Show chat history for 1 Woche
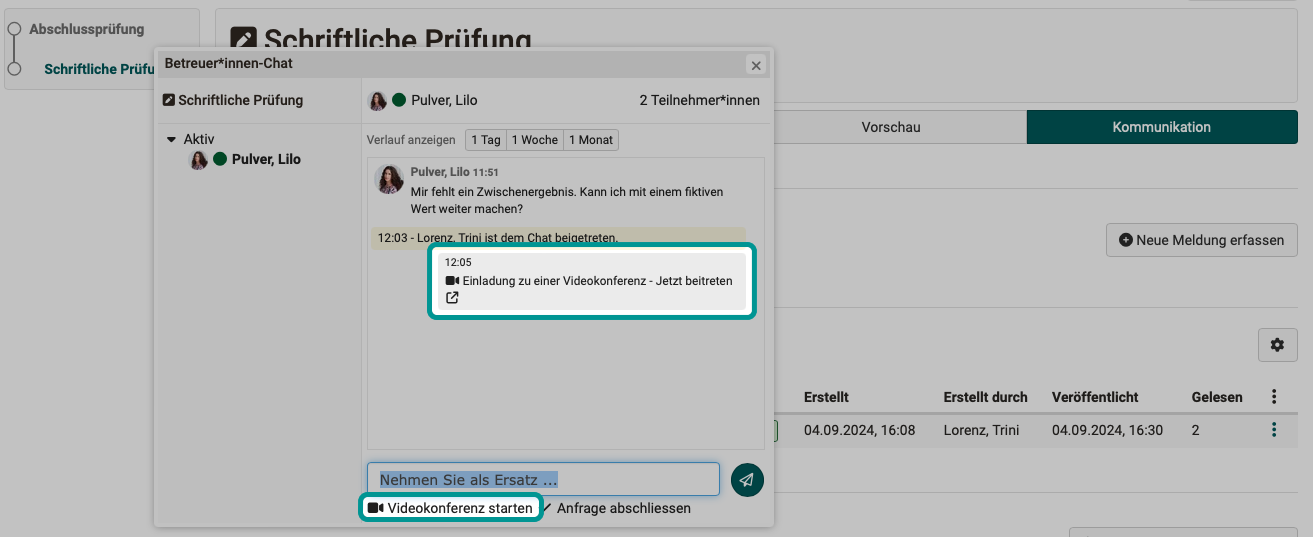Image resolution: width=1313 pixels, height=537 pixels. click(x=535, y=140)
